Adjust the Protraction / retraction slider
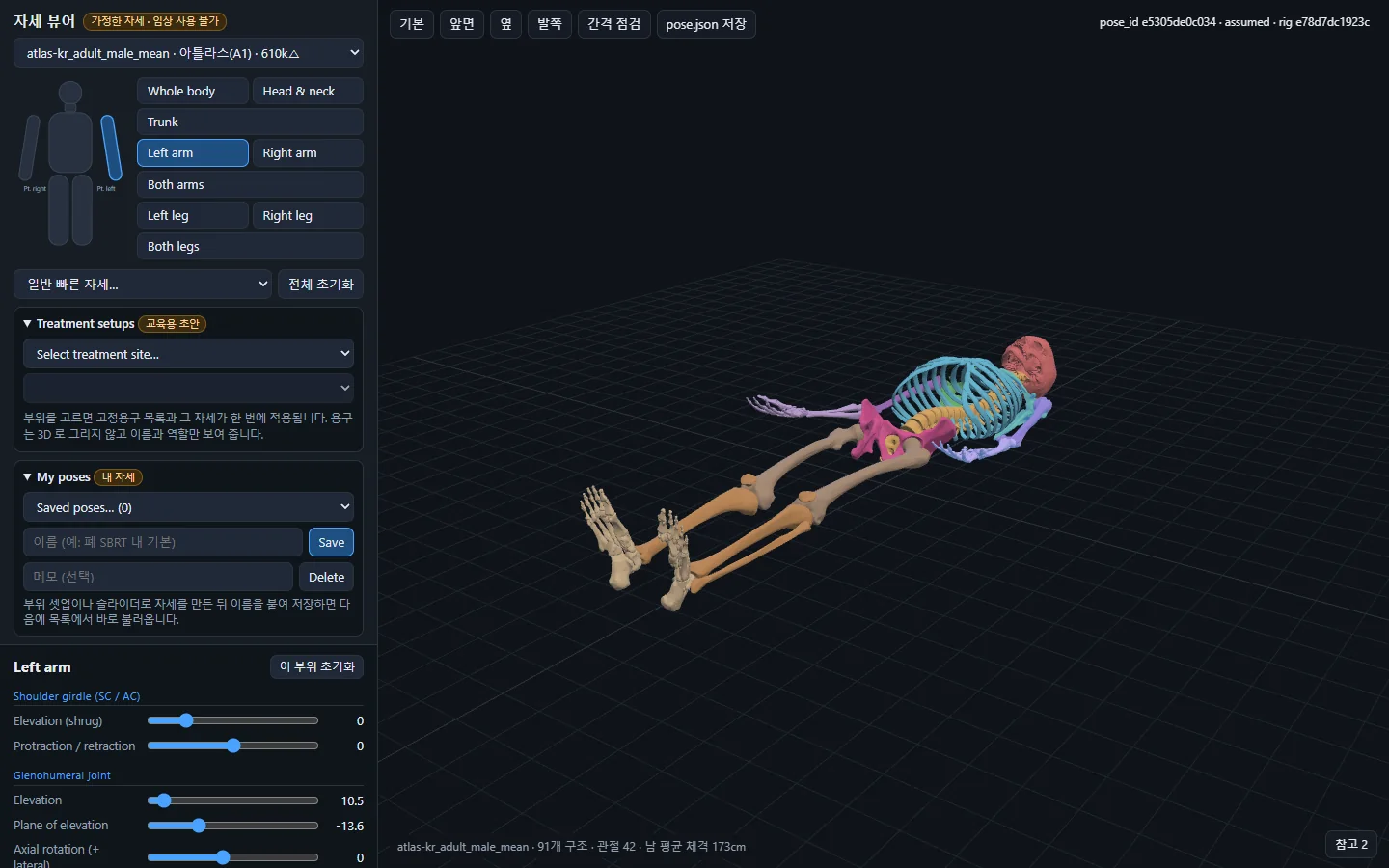This screenshot has height=868, width=1389. pos(232,746)
